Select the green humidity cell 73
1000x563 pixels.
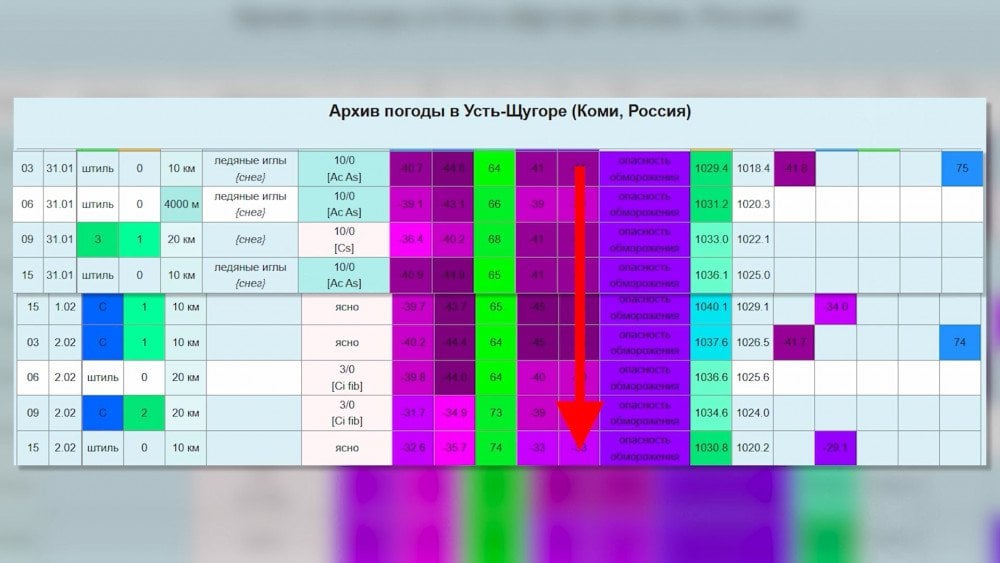point(494,412)
